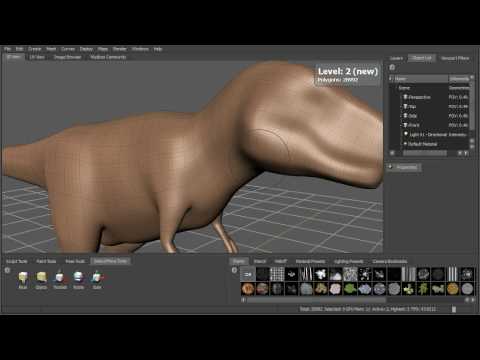
Task: Open the Lighting Presets tab
Action: (349, 261)
